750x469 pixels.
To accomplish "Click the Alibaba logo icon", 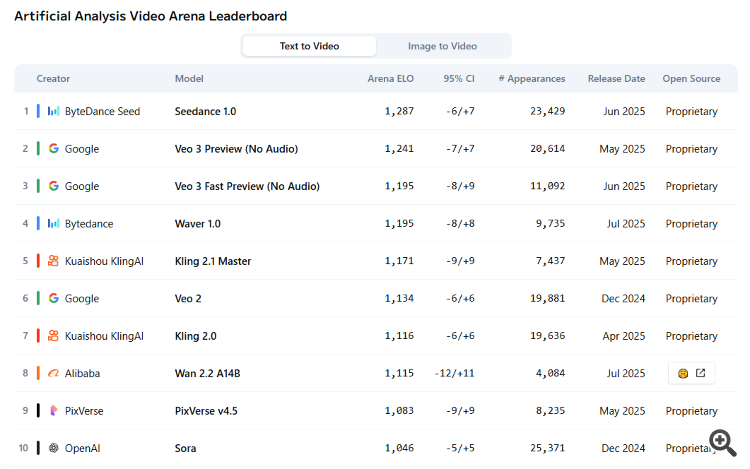I will pos(54,373).
